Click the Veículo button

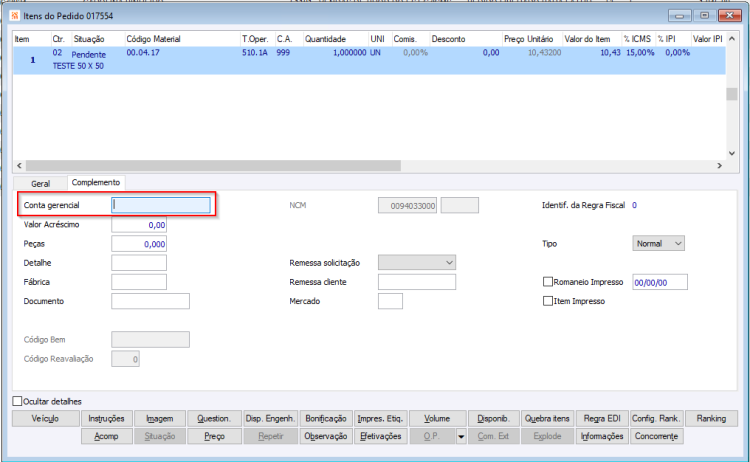pyautogui.click(x=45, y=418)
